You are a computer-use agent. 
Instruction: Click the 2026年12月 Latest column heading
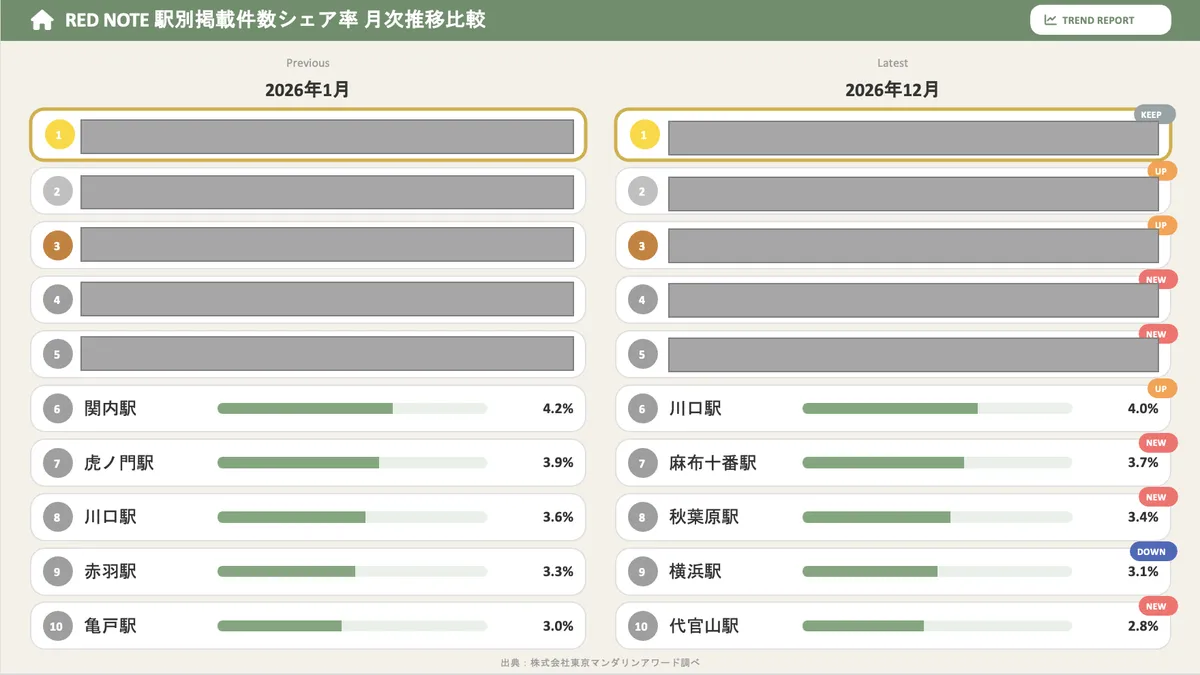pyautogui.click(x=892, y=90)
